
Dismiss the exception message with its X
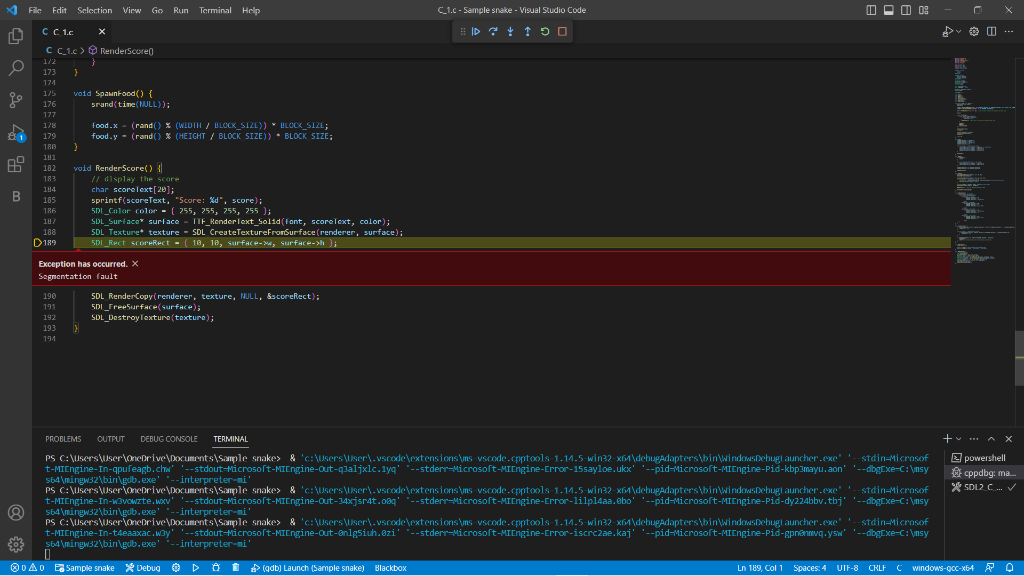(x=135, y=263)
